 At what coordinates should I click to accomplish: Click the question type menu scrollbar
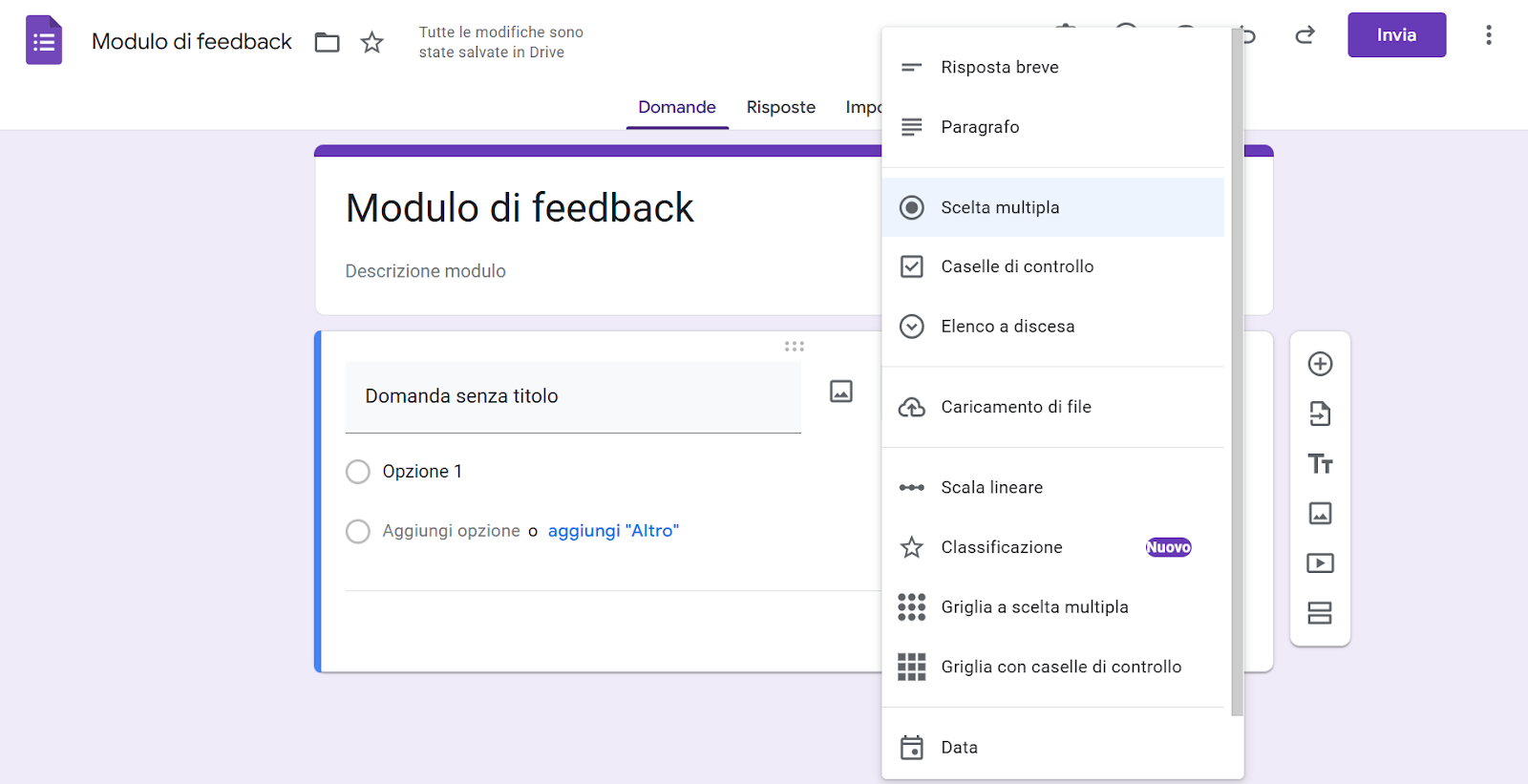[x=1237, y=382]
